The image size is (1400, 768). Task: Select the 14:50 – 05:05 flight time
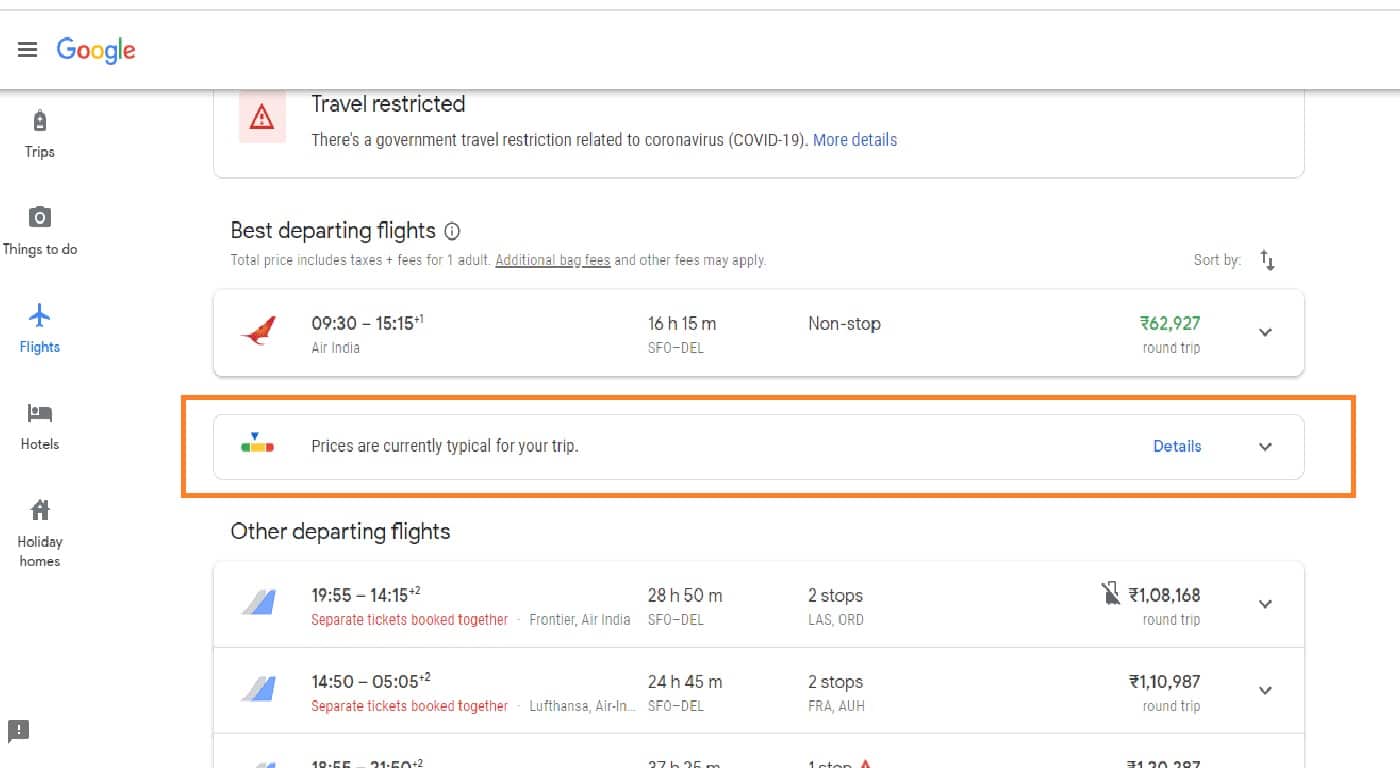(371, 681)
